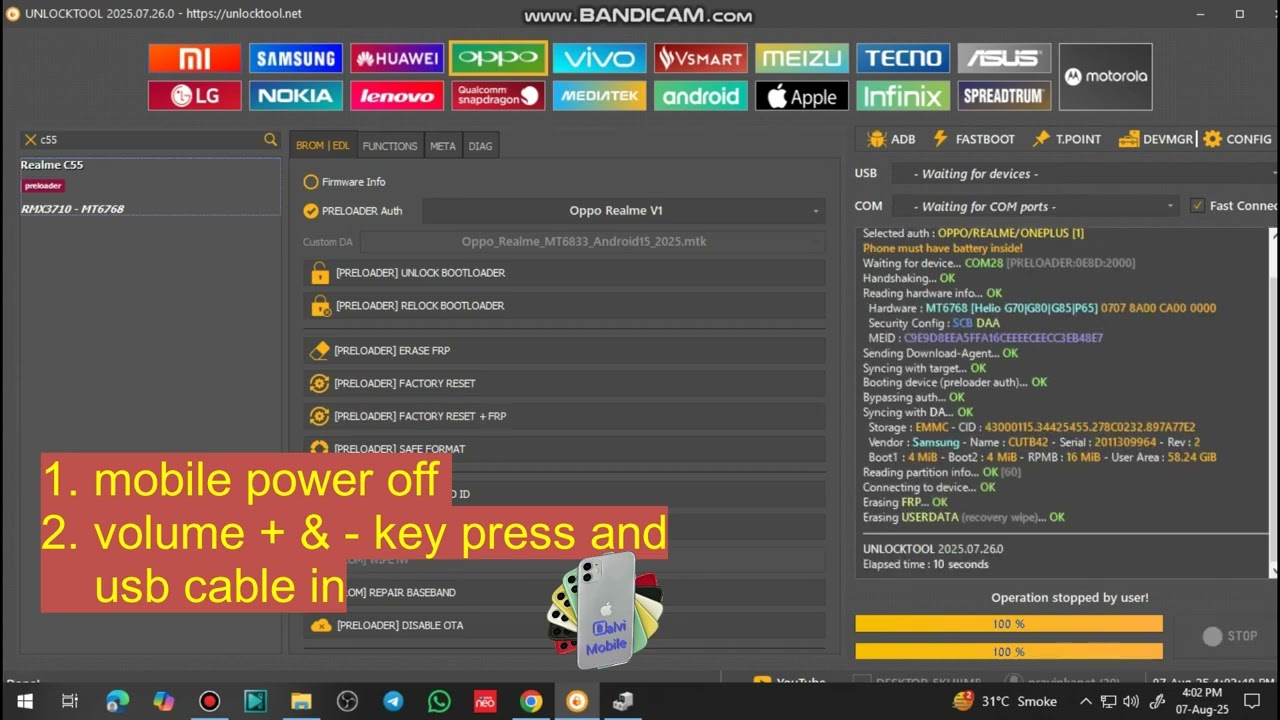Click PRELOADER DISABLE OTA button
Viewport: 1280px width, 720px height.
click(x=565, y=626)
